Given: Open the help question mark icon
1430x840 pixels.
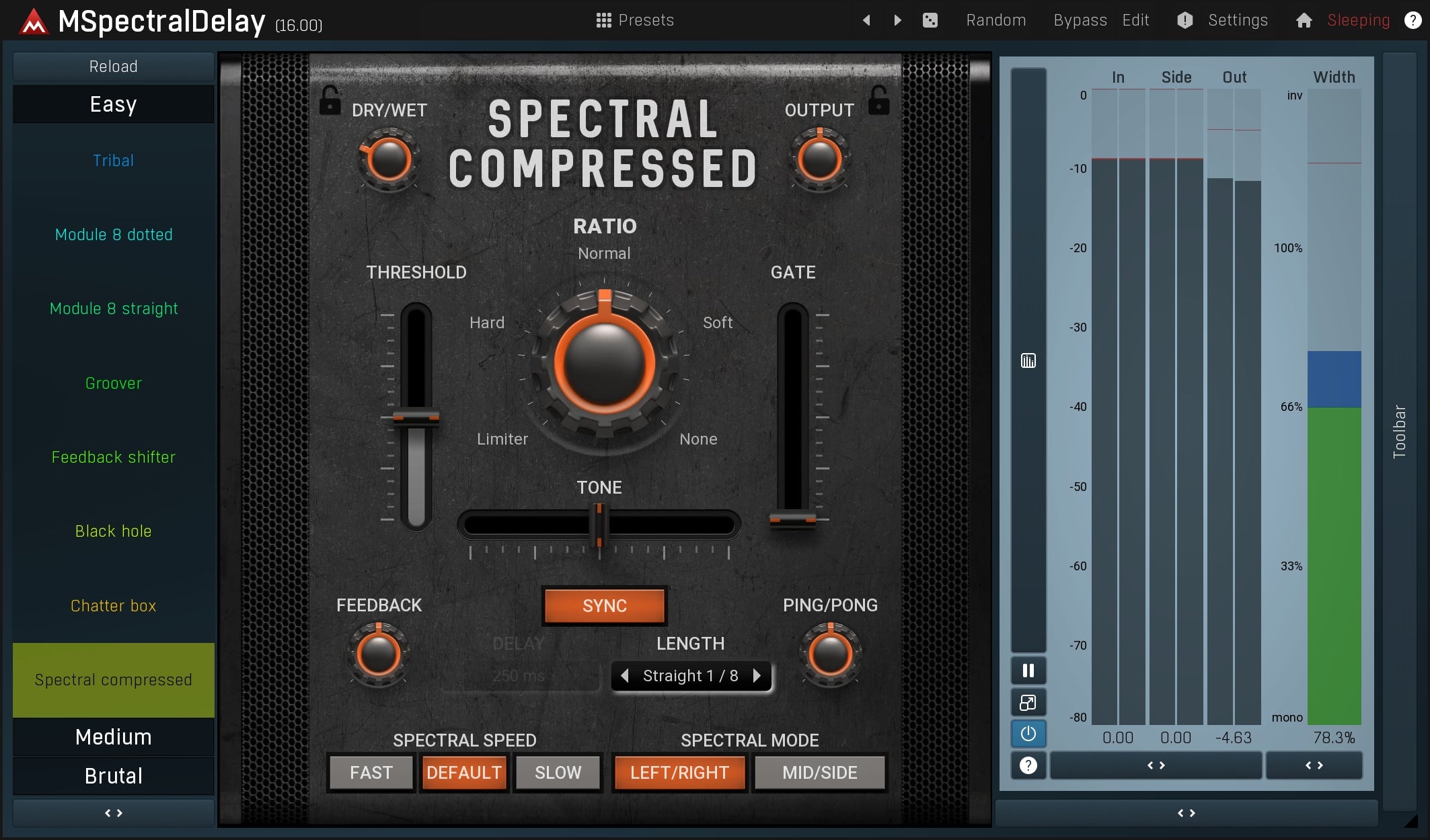Looking at the screenshot, I should click(x=1412, y=20).
